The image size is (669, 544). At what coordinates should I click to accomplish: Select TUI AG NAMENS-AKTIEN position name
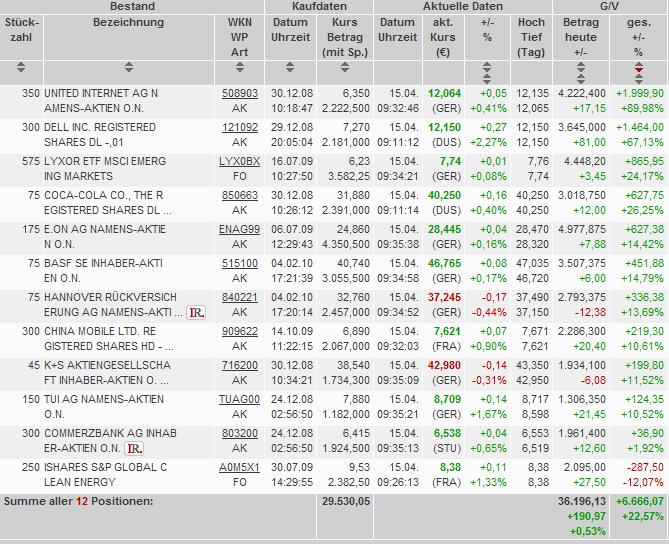104,399
